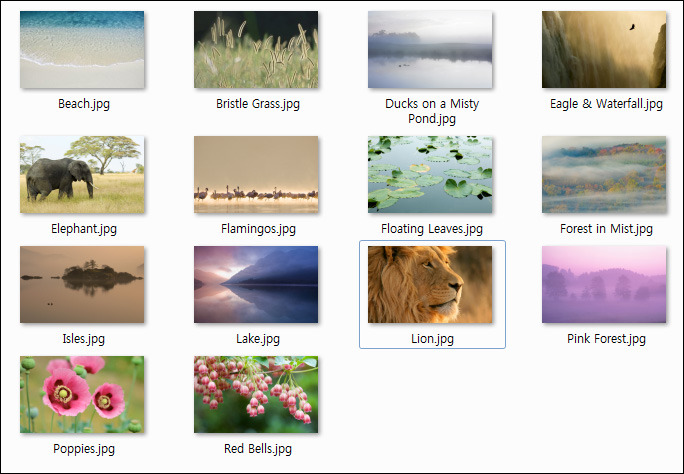The height and width of the screenshot is (474, 684).
Task: Select the Lake.jpg image
Action: click(x=256, y=285)
